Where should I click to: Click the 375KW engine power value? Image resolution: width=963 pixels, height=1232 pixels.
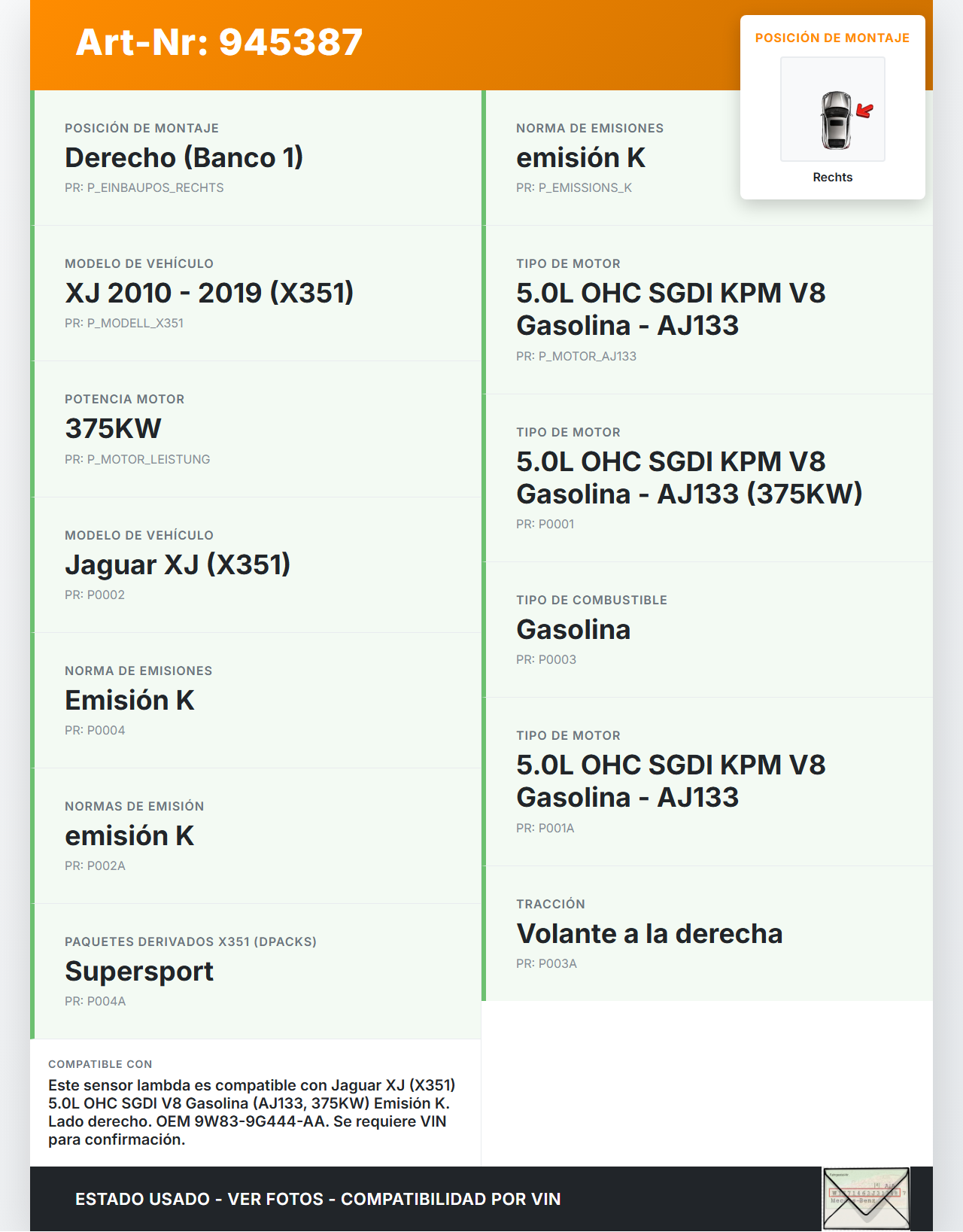113,429
